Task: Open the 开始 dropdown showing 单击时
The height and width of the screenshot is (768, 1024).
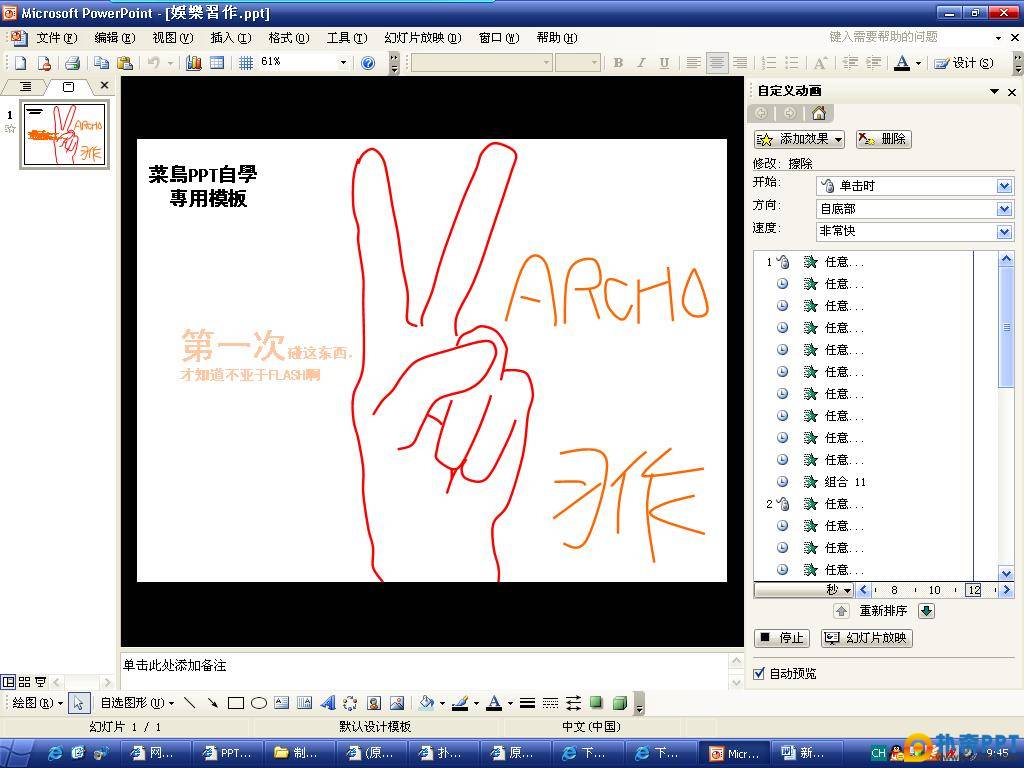Action: (1004, 186)
